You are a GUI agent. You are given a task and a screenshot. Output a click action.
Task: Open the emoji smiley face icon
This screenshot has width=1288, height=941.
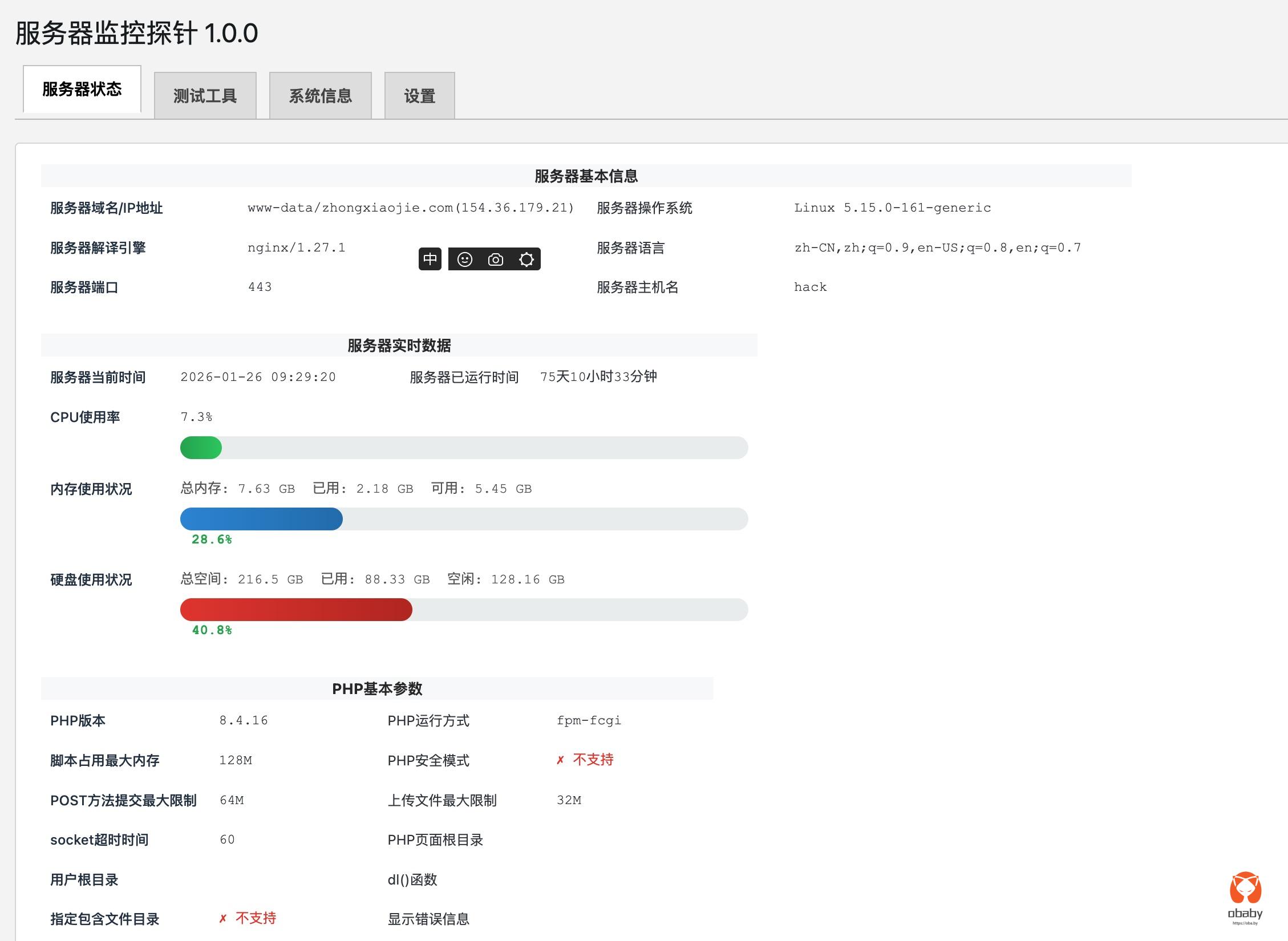(x=465, y=259)
